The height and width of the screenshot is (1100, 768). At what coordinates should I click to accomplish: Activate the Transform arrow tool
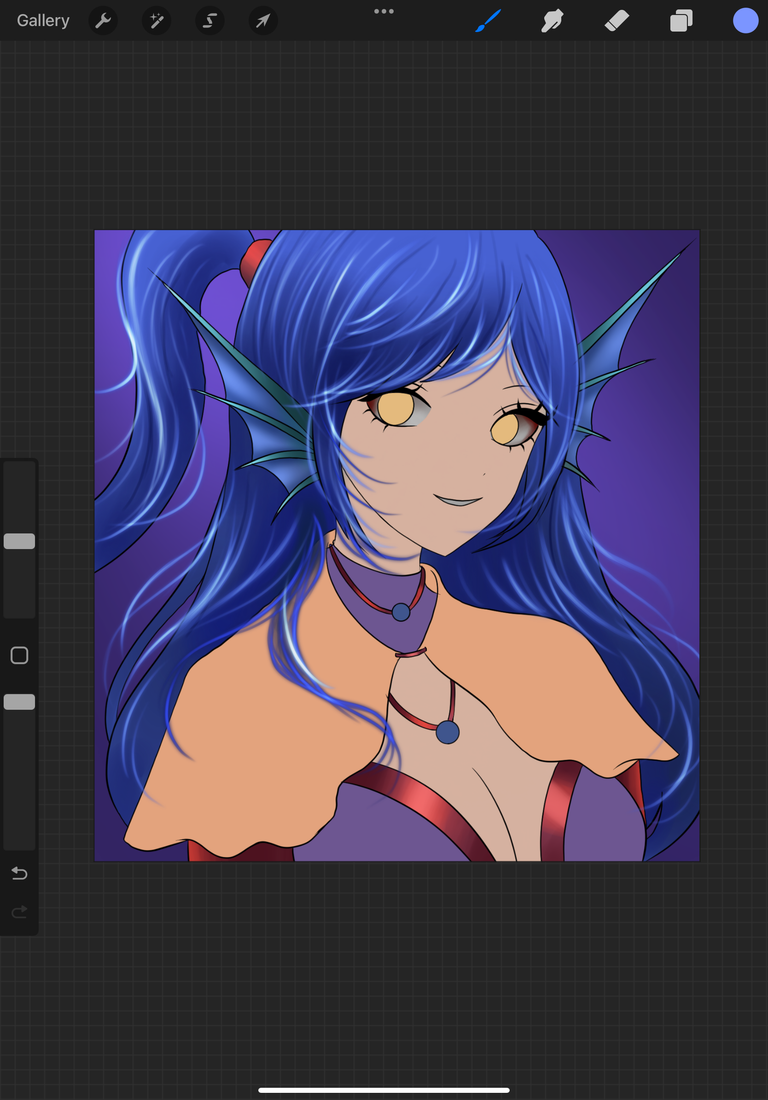pos(263,20)
